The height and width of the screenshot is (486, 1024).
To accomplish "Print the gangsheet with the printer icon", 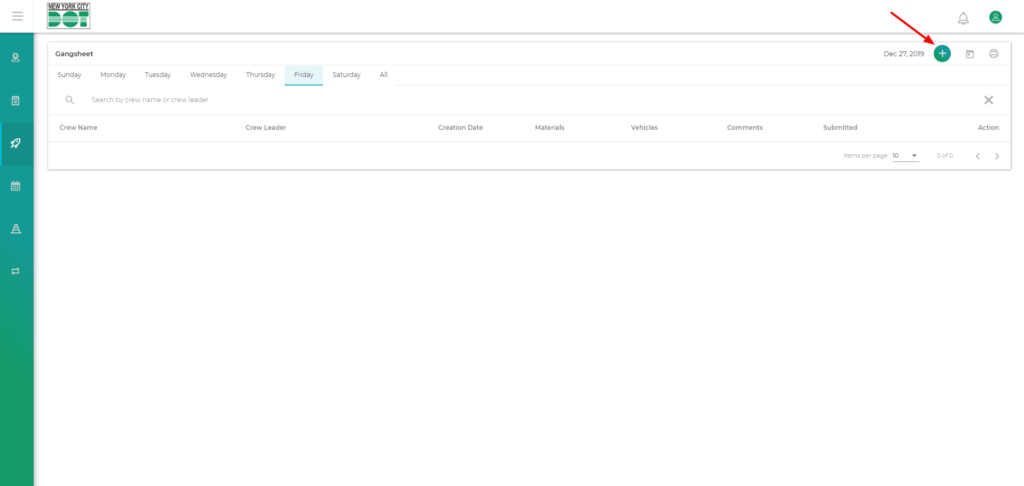I will pyautogui.click(x=993, y=54).
